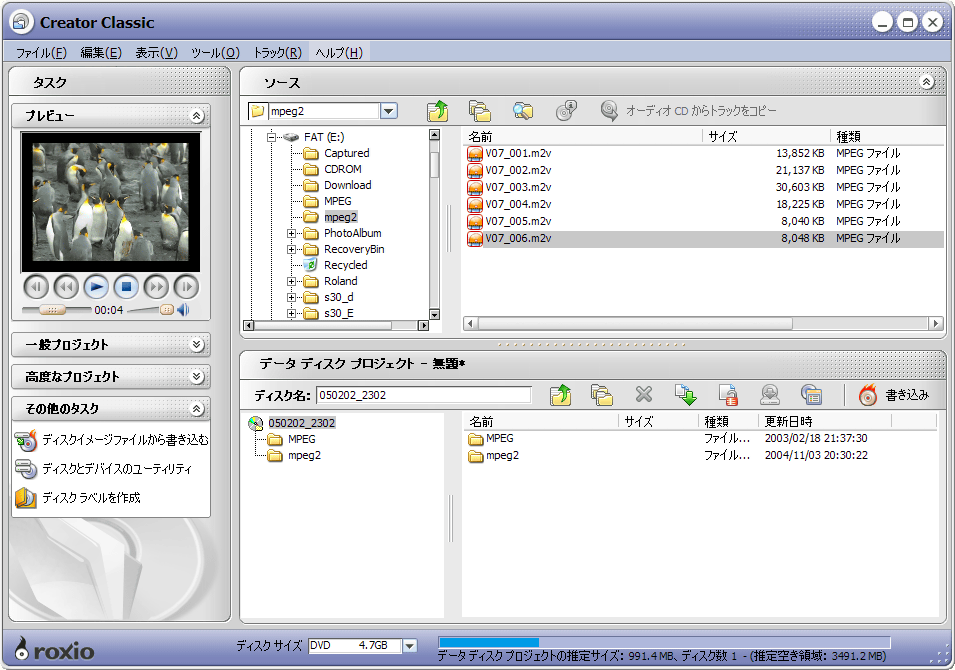Click the ディスク名 input field
Viewport: 955px width, 670px height.
(x=424, y=395)
